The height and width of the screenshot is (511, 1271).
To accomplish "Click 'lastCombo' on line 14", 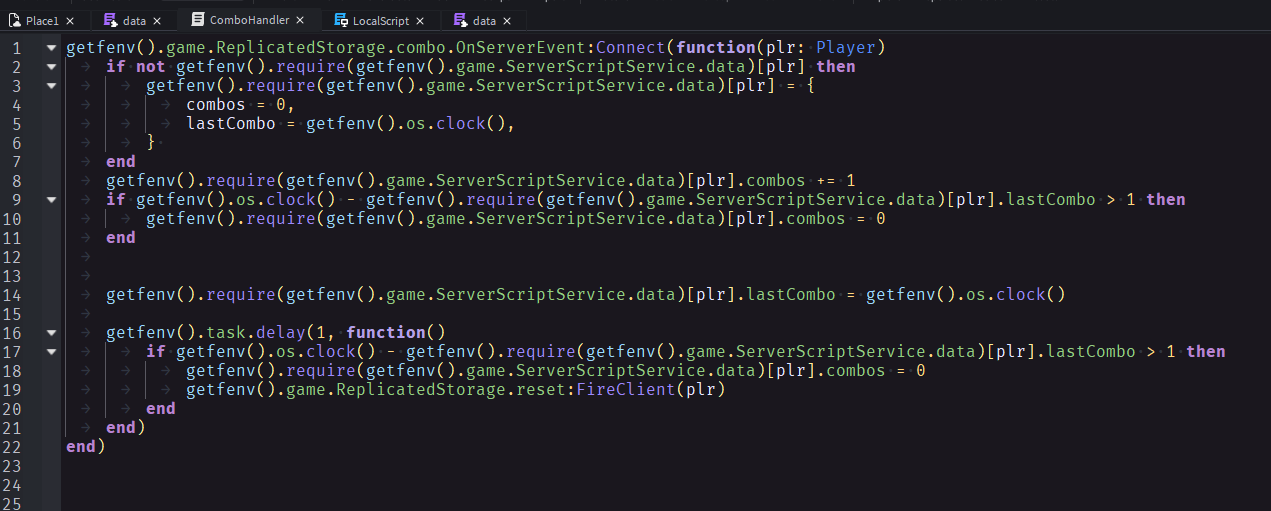I will coord(791,294).
